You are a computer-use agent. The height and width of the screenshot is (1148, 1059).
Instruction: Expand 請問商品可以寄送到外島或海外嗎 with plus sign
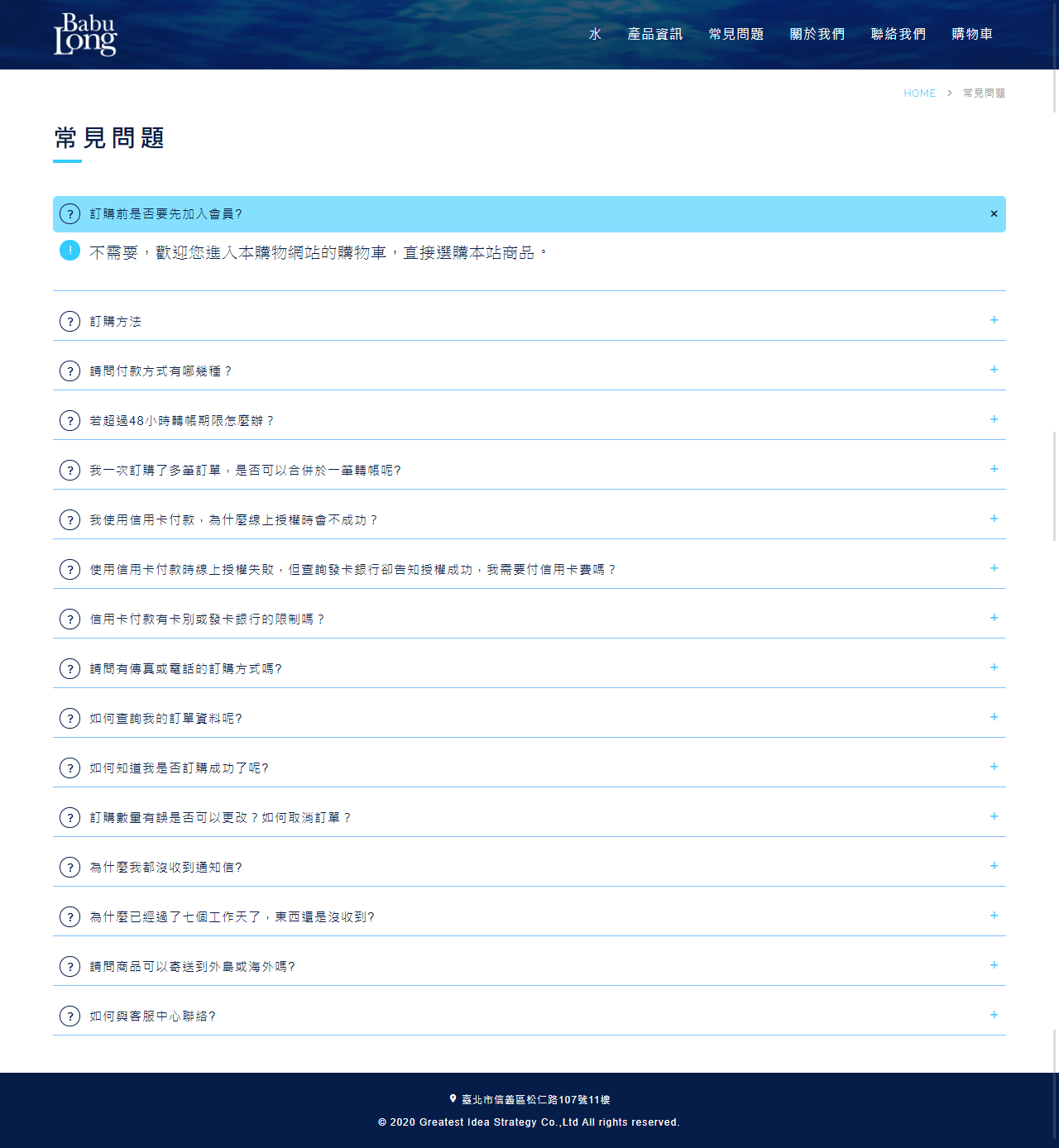(x=994, y=965)
